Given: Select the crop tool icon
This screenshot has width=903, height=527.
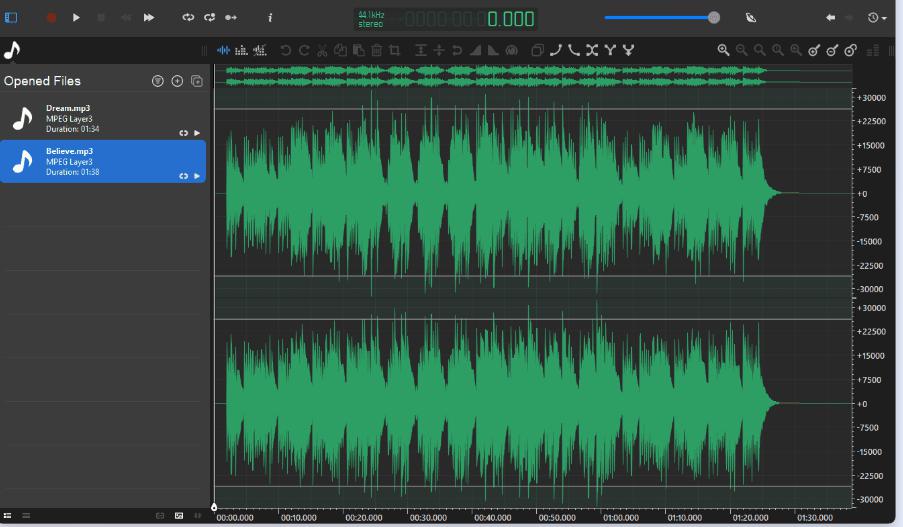Looking at the screenshot, I should (395, 50).
